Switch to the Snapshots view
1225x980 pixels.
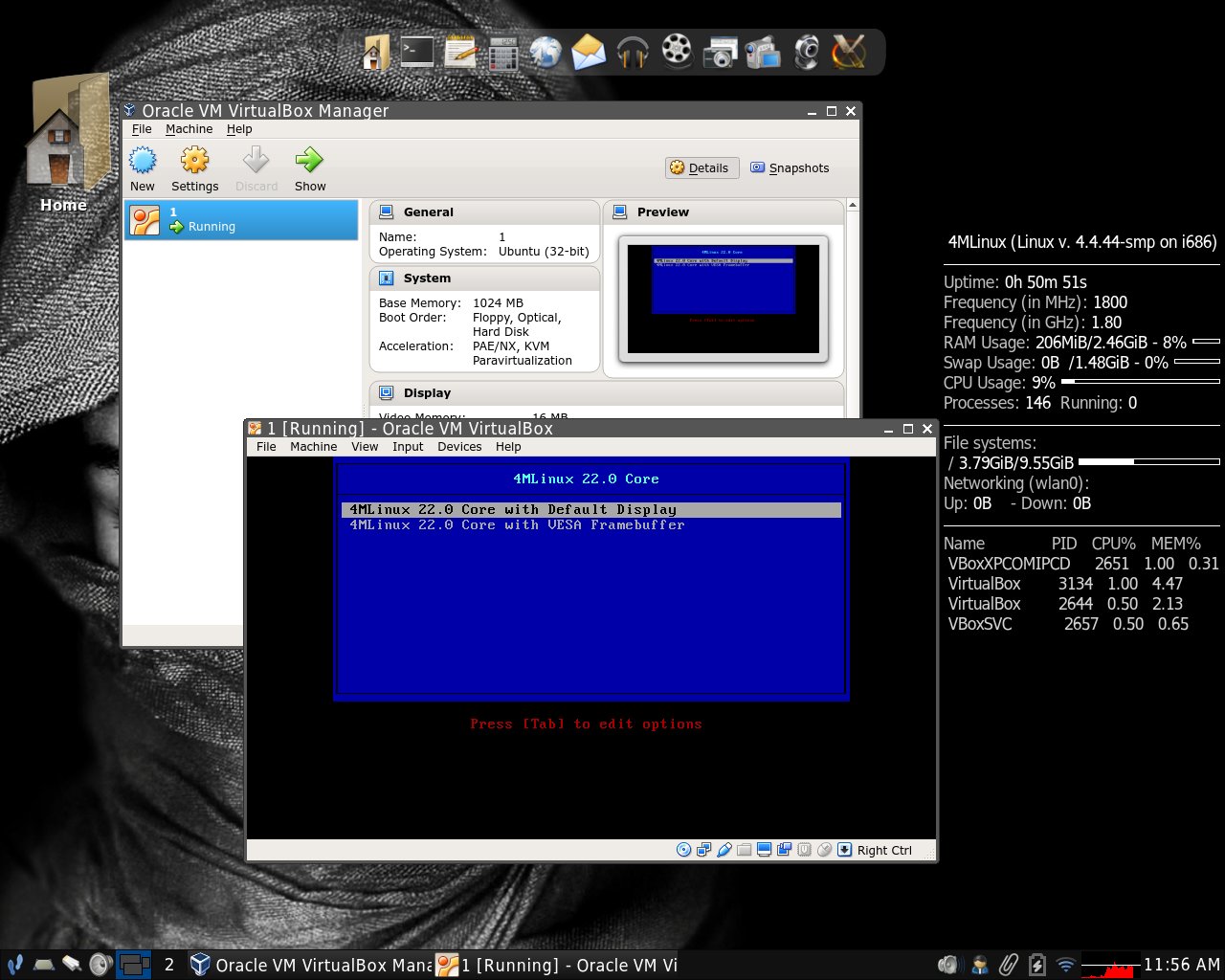pos(791,167)
